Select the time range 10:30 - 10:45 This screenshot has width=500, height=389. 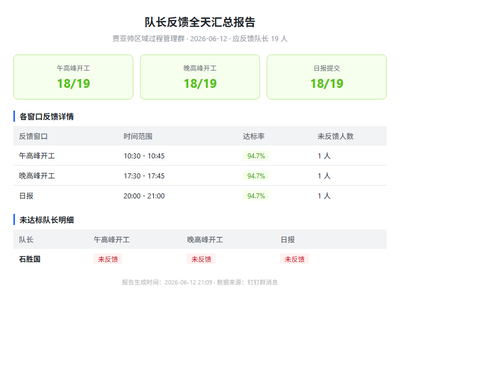(x=144, y=156)
